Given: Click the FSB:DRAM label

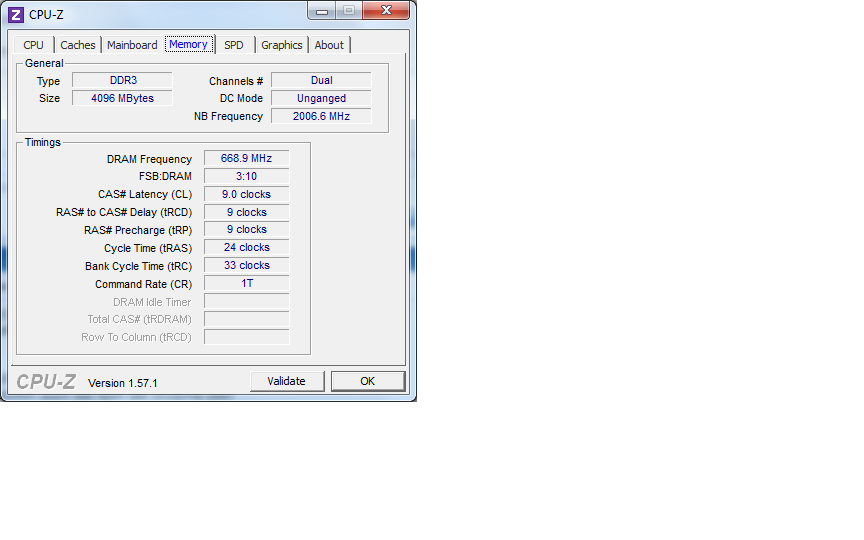Looking at the screenshot, I should [165, 176].
